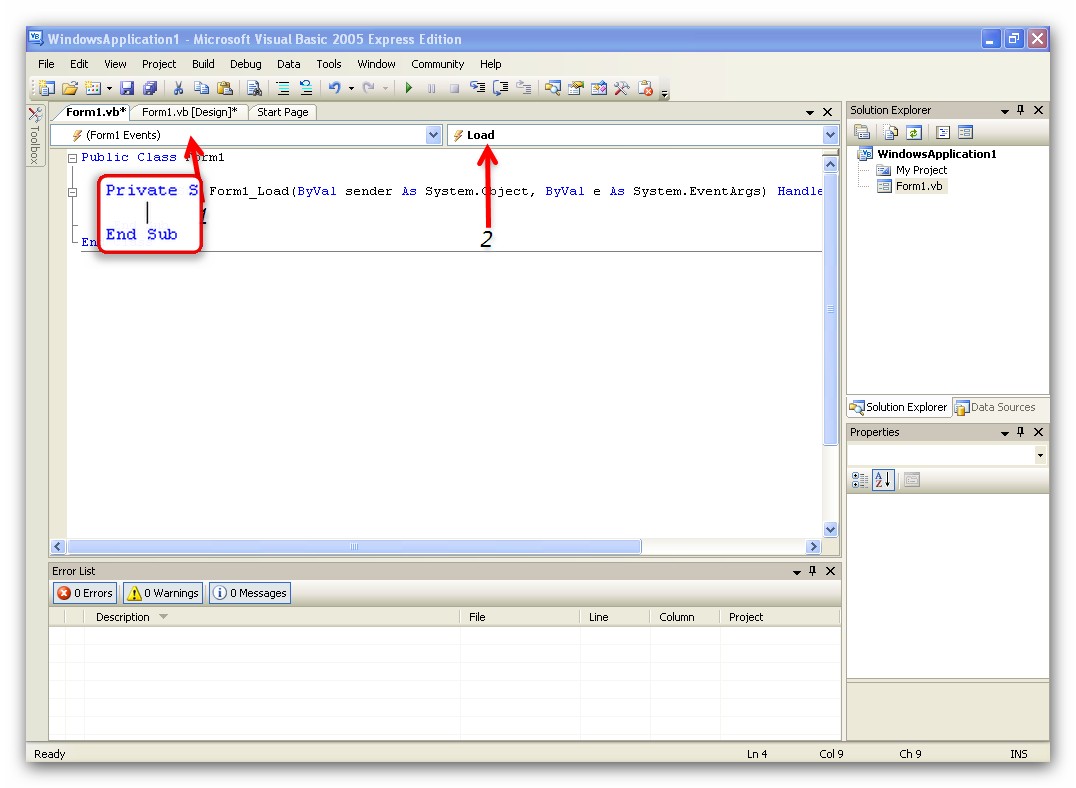Start debugging with the green play icon
1076x788 pixels.
pyautogui.click(x=409, y=88)
